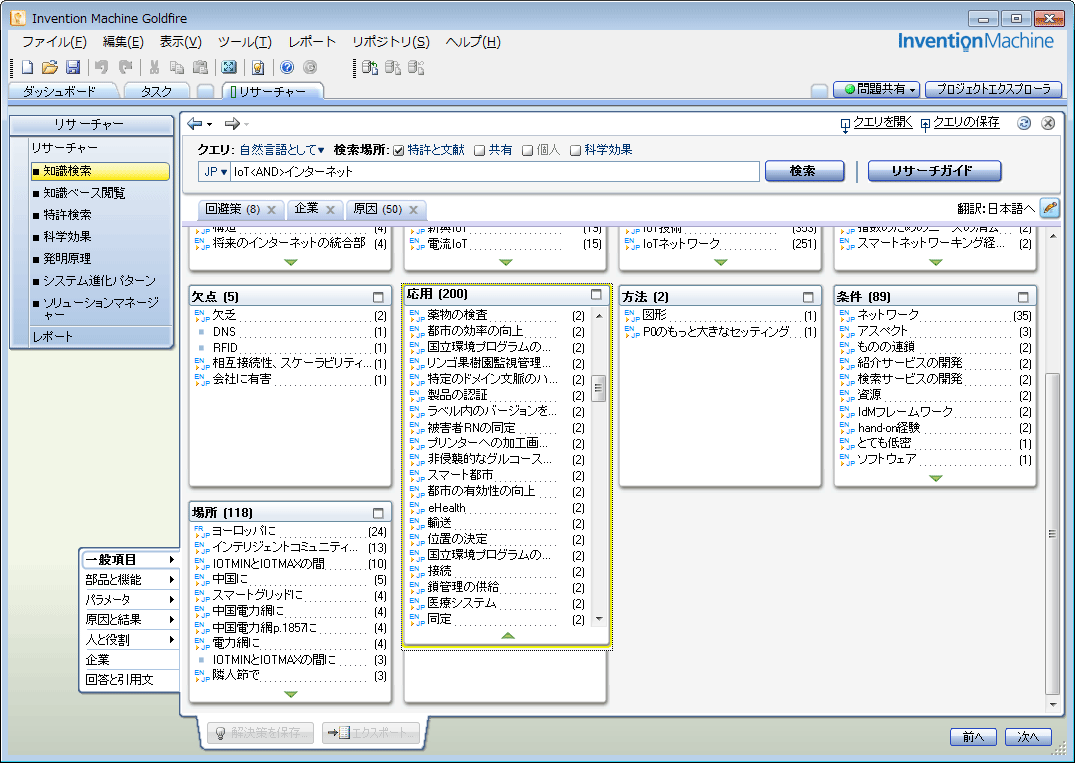Maximize the 方法 (2) panel
Image resolution: width=1075 pixels, height=763 pixels.
click(808, 297)
